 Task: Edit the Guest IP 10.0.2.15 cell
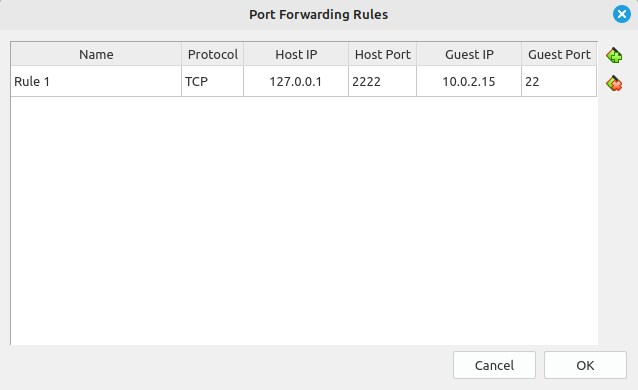coord(469,81)
